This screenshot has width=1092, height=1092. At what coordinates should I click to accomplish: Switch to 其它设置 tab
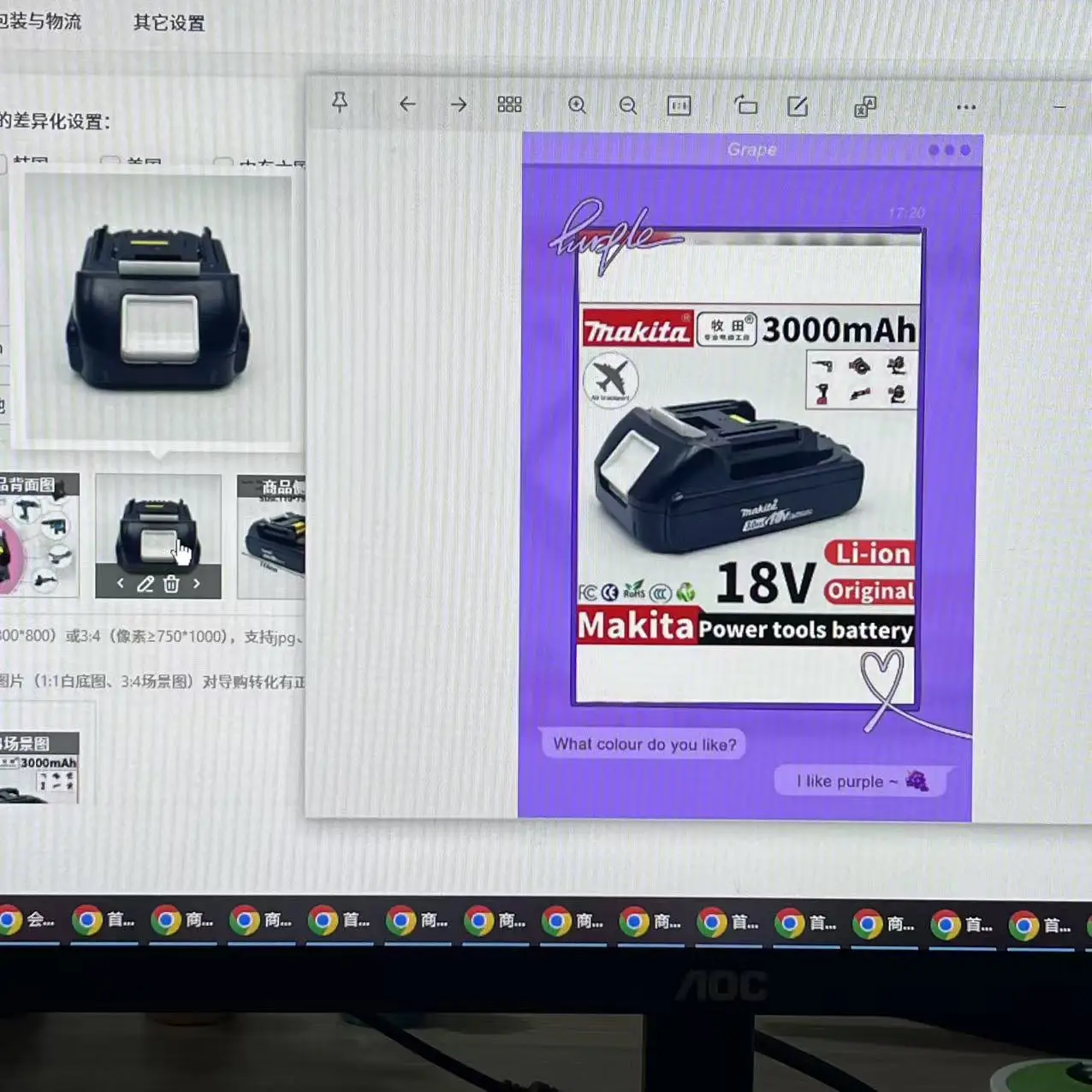pos(169,23)
